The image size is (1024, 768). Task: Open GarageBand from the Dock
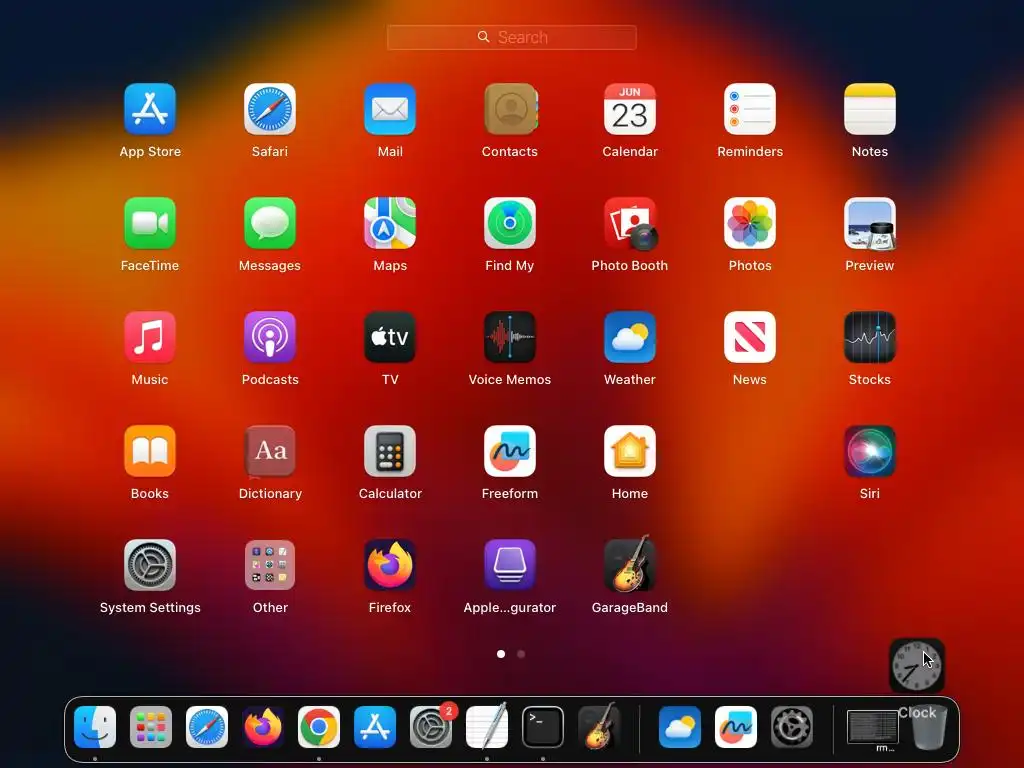point(599,726)
